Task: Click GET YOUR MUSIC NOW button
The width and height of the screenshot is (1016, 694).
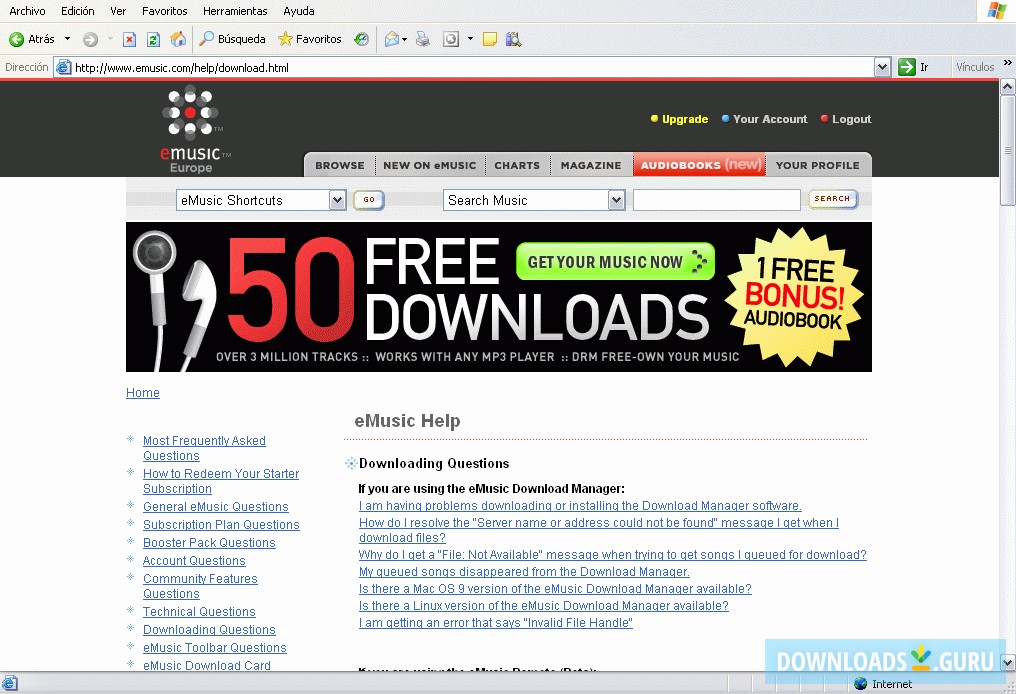Action: click(615, 261)
